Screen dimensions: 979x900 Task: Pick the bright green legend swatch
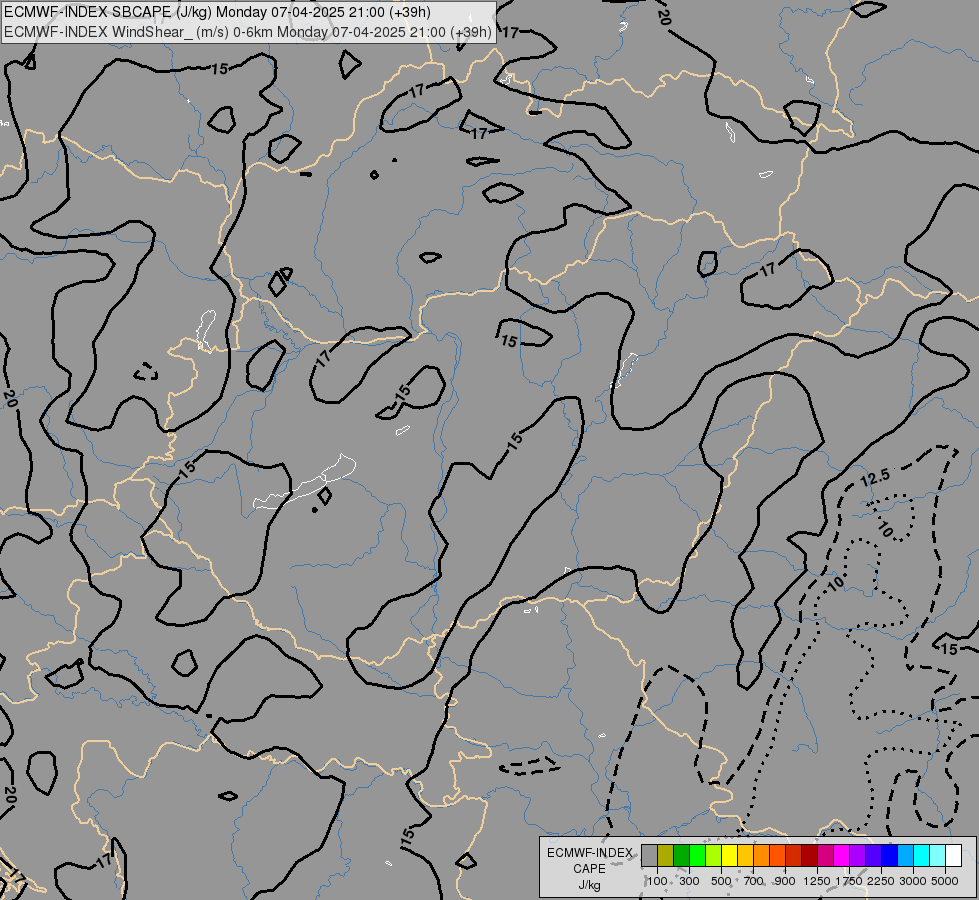click(697, 855)
